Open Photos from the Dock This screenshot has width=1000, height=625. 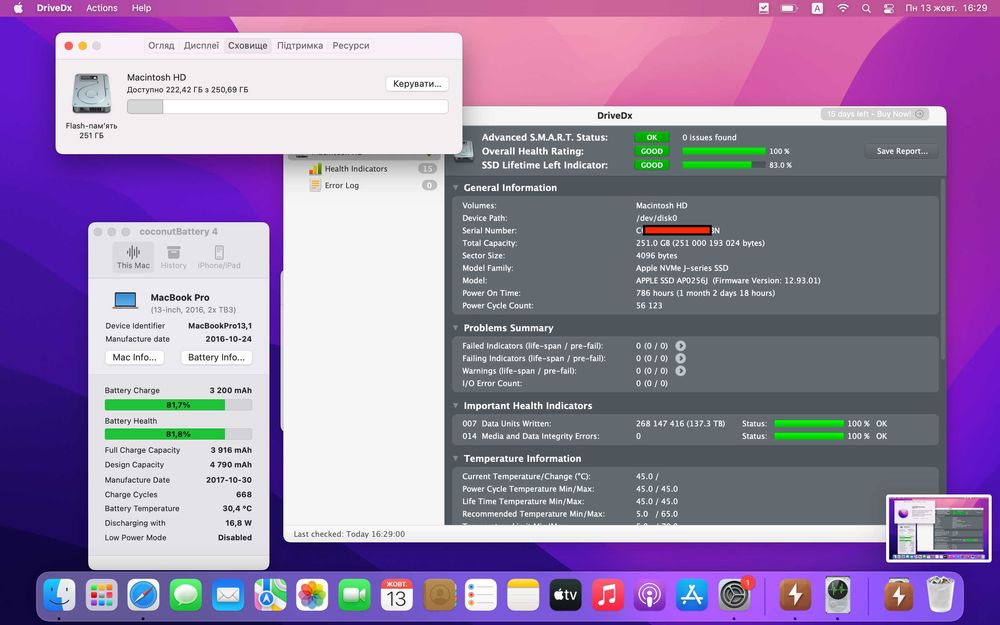pos(312,596)
